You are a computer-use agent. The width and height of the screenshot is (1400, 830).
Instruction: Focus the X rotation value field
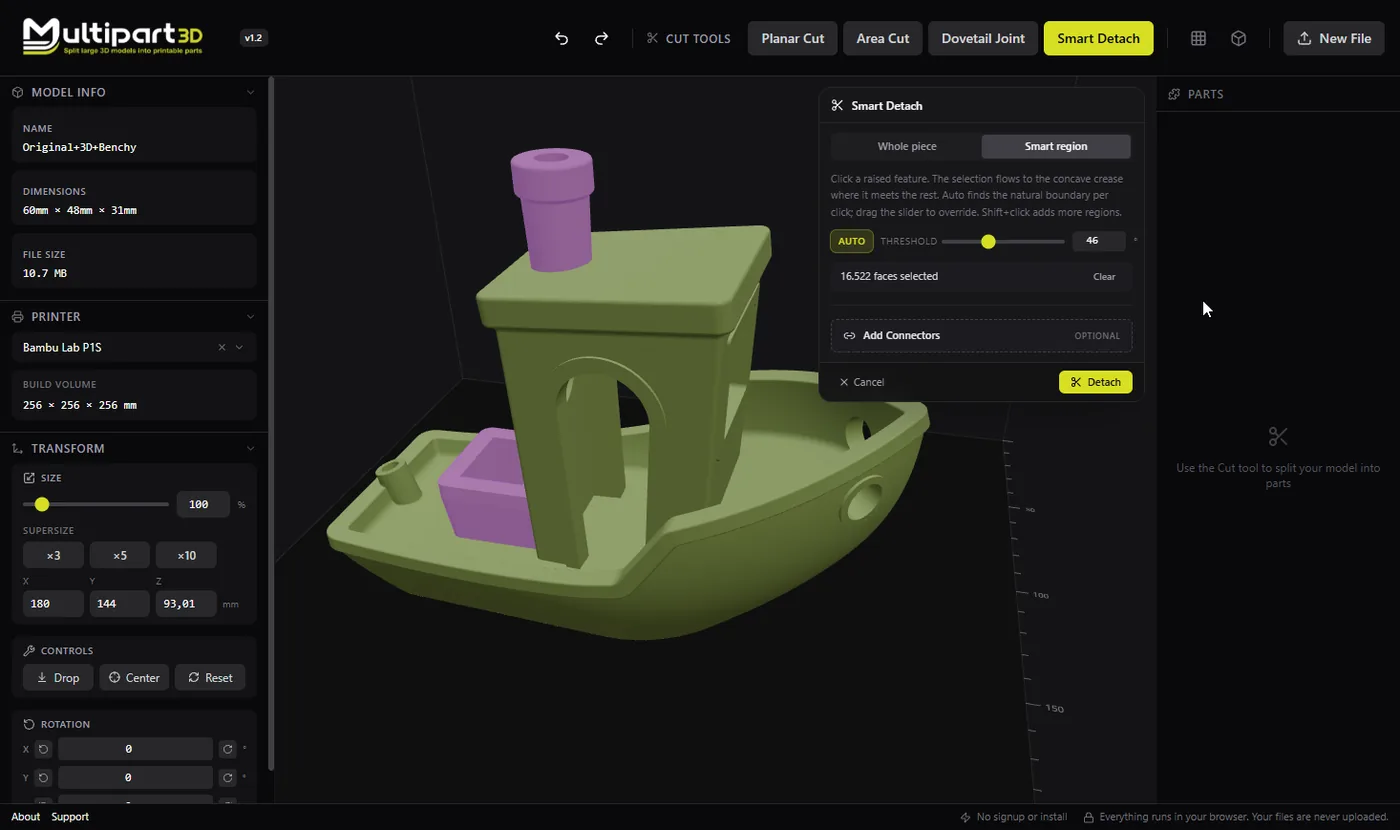pyautogui.click(x=135, y=749)
